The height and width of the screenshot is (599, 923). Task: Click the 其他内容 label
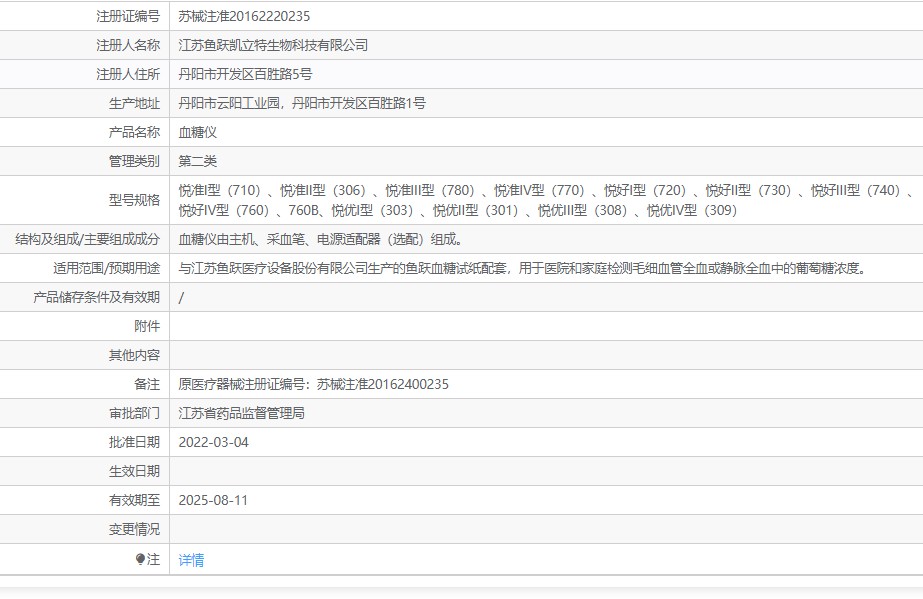pos(134,355)
